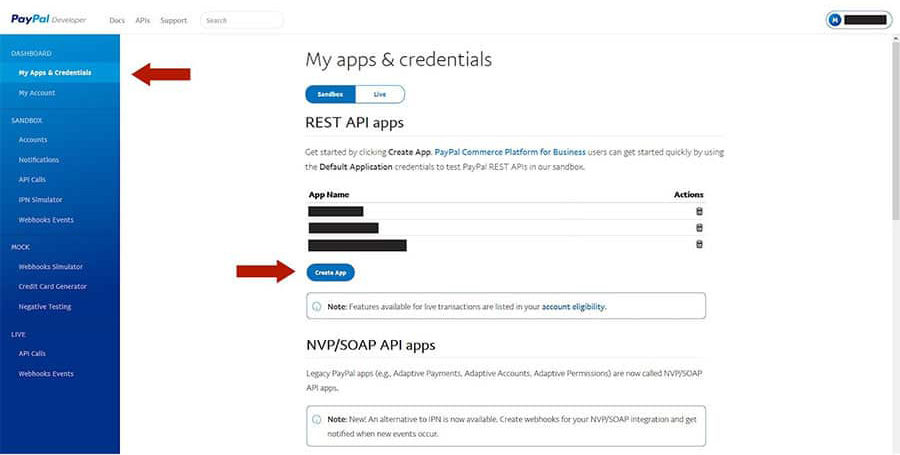Open Webhooks Simulator in sidebar
This screenshot has height=455, width=900.
coord(50,267)
